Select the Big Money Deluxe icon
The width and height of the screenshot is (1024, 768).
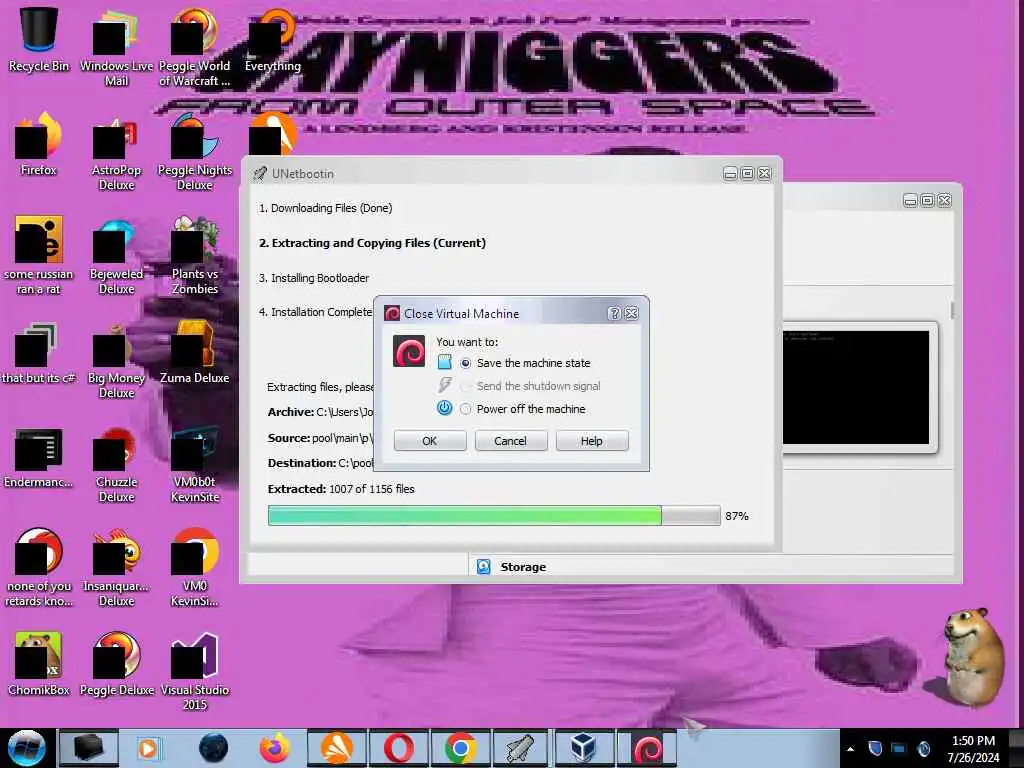pyautogui.click(x=116, y=360)
